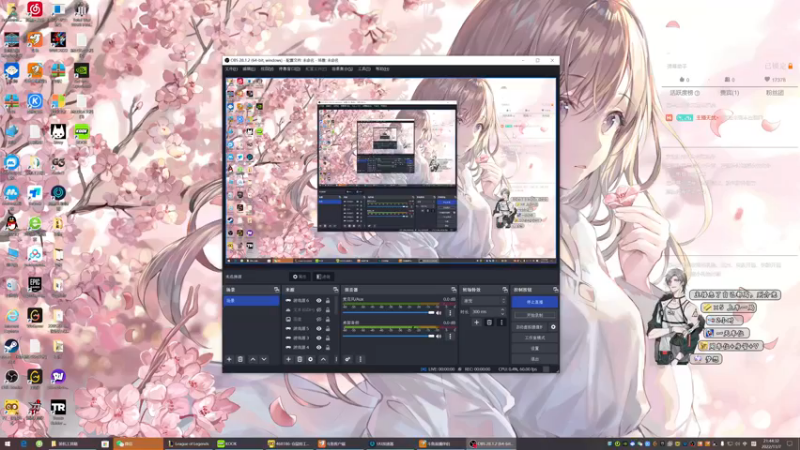The width and height of the screenshot is (800, 450).
Task: Click the 启动虚拟摄像机 button
Action: [530, 327]
